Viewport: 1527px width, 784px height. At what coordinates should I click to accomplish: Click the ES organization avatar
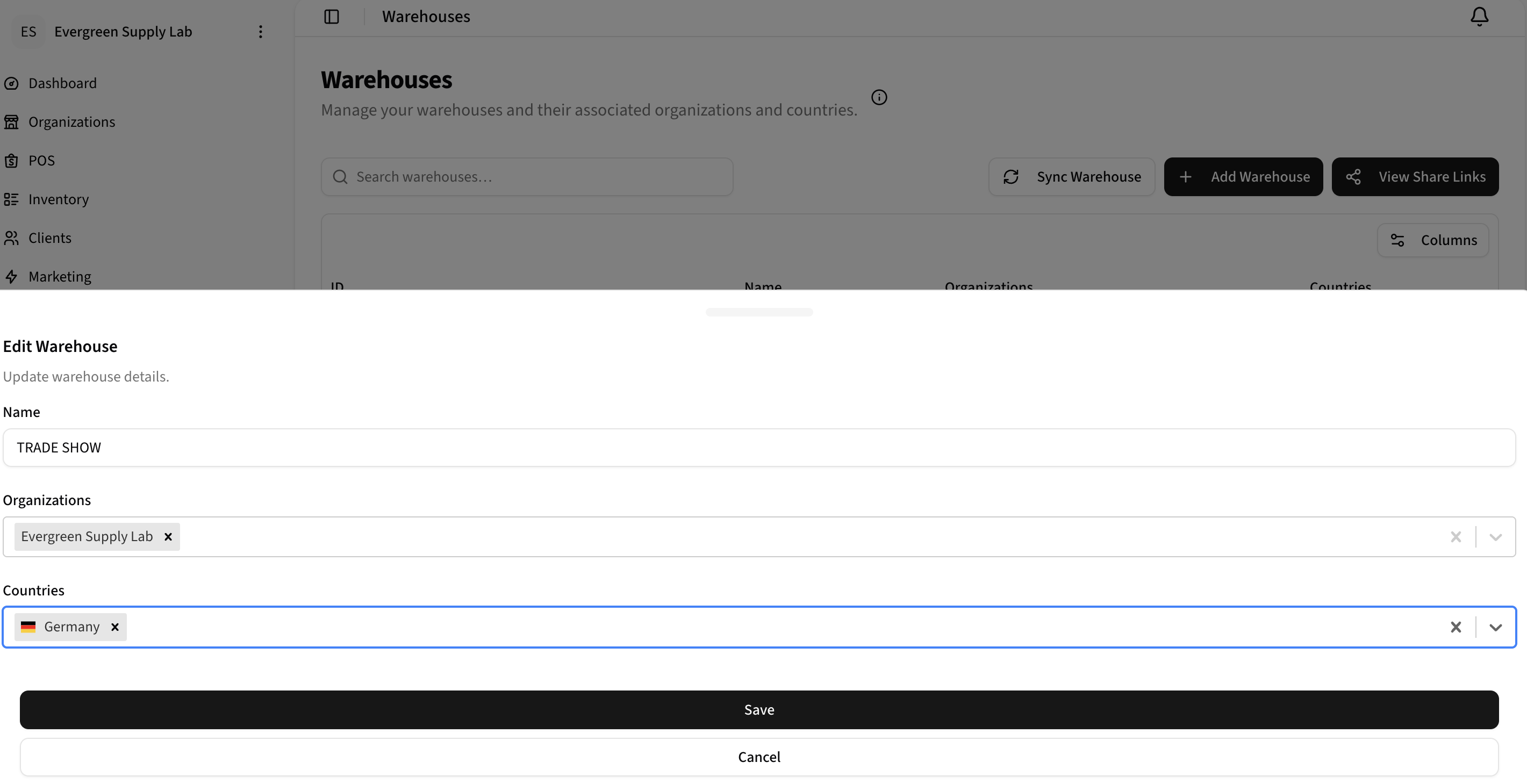[28, 31]
